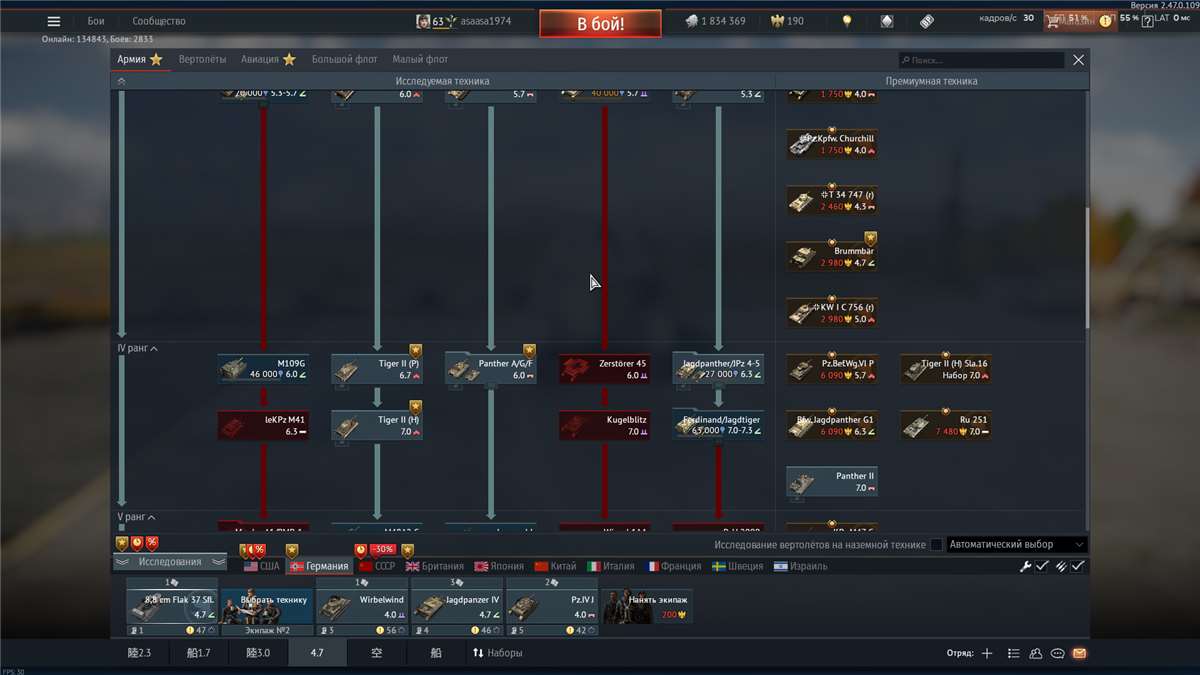
Task: Toggle helicopter research on ground vehicles checkbox
Action: point(936,545)
